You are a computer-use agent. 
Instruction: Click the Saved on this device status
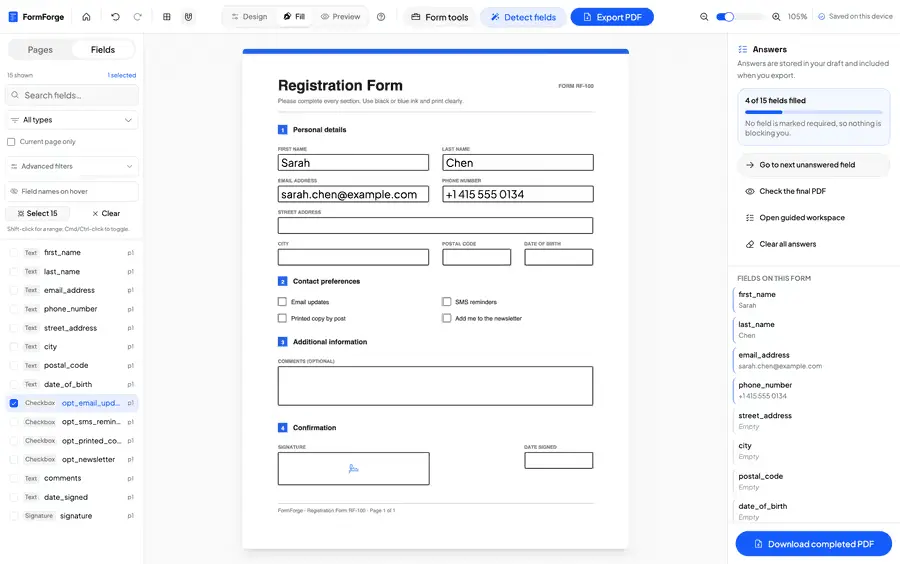tap(855, 17)
